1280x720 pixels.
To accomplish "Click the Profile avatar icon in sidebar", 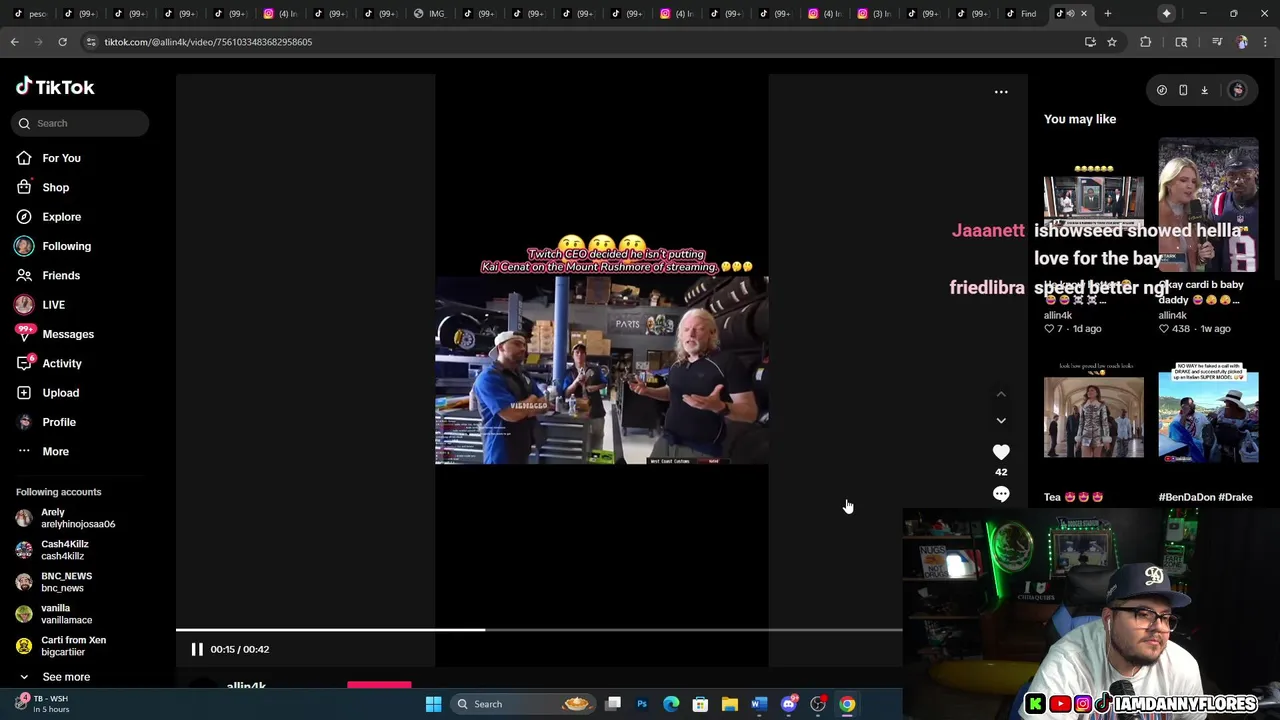I will coord(24,422).
